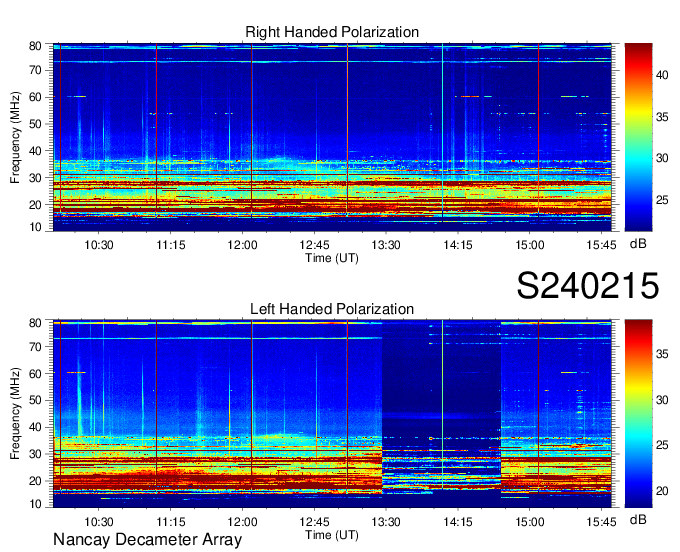Screen dimensions: 680x552
Task: Click the 'Nancay Decameter Array' caption
Action: click(x=147, y=540)
